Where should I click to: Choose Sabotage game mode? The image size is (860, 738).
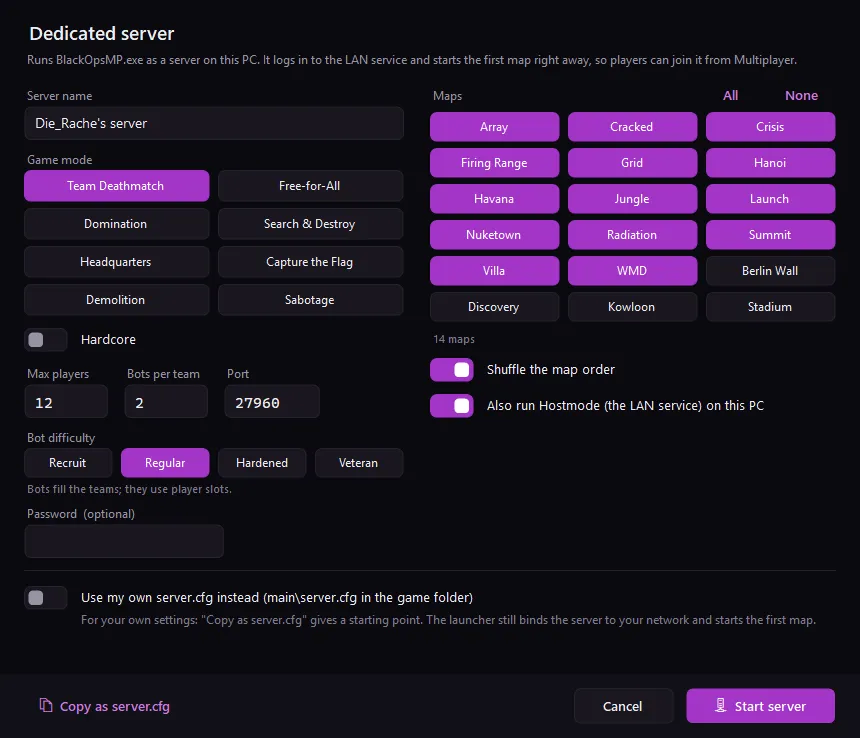pos(310,300)
